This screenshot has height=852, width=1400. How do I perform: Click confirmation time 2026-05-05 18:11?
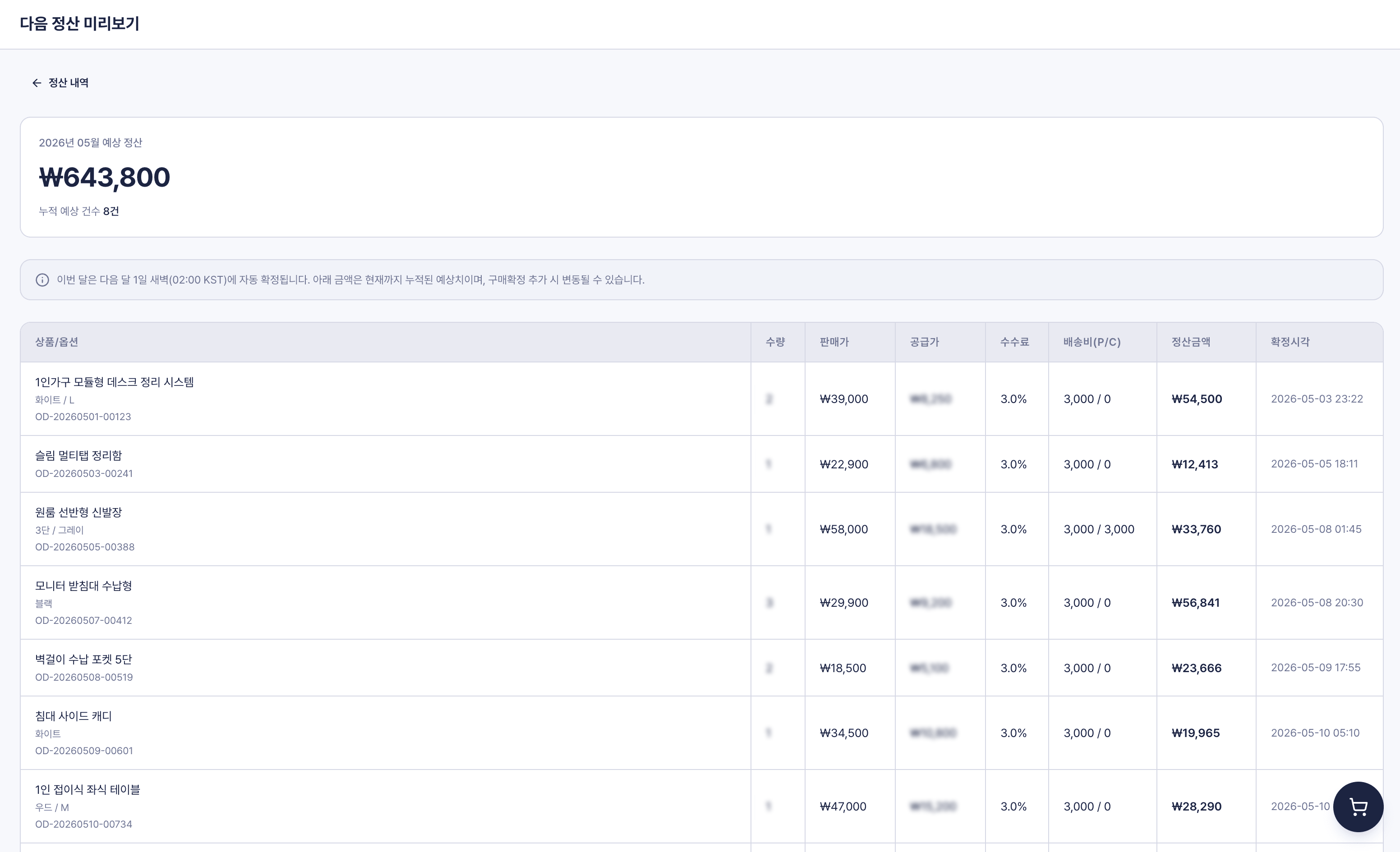click(x=1314, y=464)
